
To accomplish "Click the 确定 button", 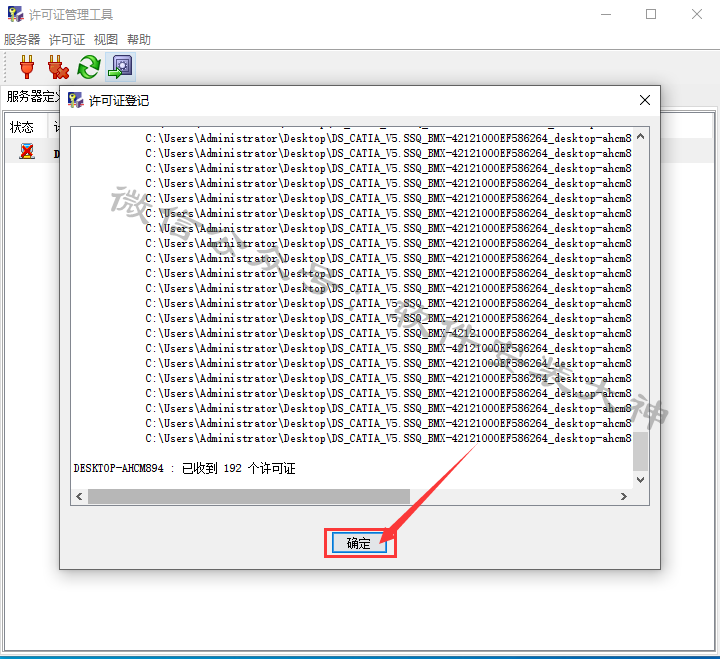I will tap(359, 543).
